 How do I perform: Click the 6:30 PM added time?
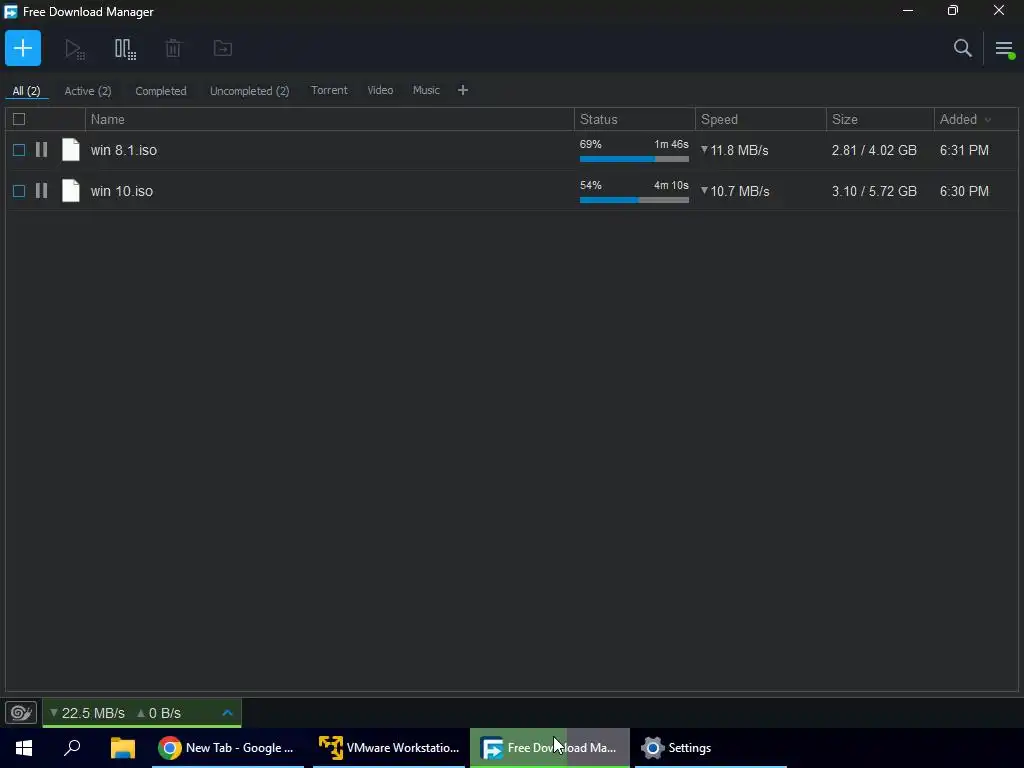point(964,191)
